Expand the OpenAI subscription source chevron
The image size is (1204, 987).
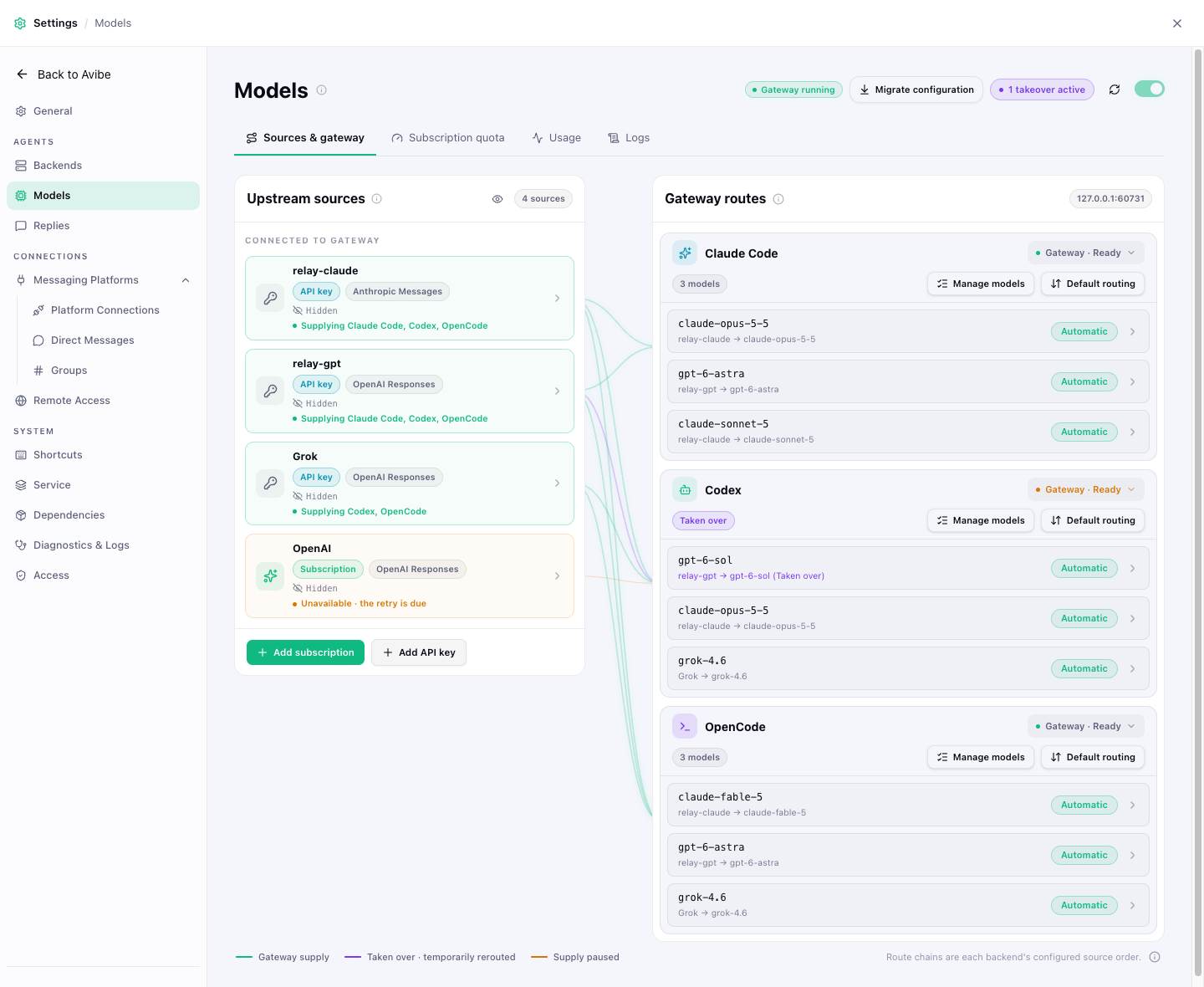[x=557, y=576]
